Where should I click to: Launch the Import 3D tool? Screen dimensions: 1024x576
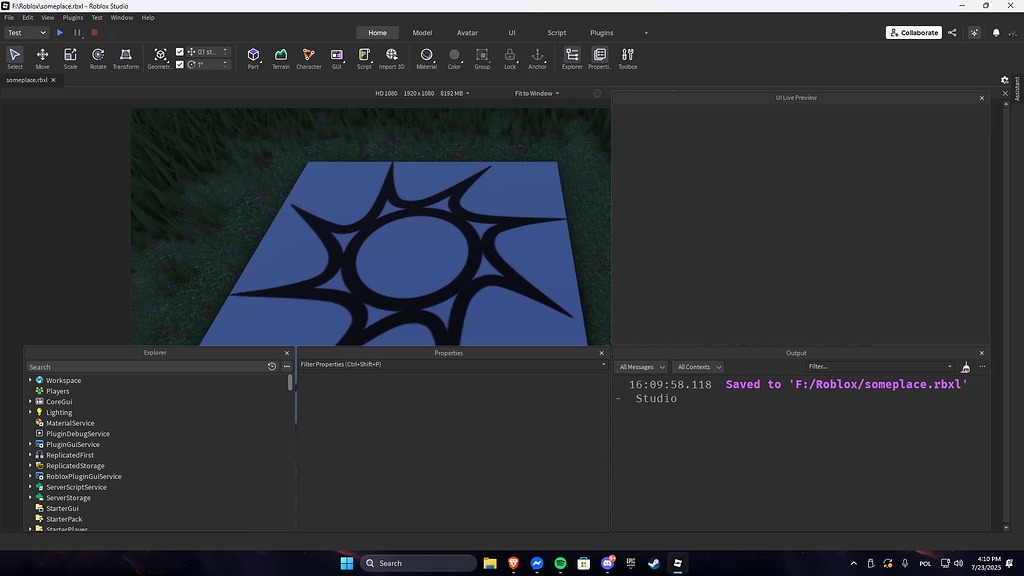pos(392,58)
